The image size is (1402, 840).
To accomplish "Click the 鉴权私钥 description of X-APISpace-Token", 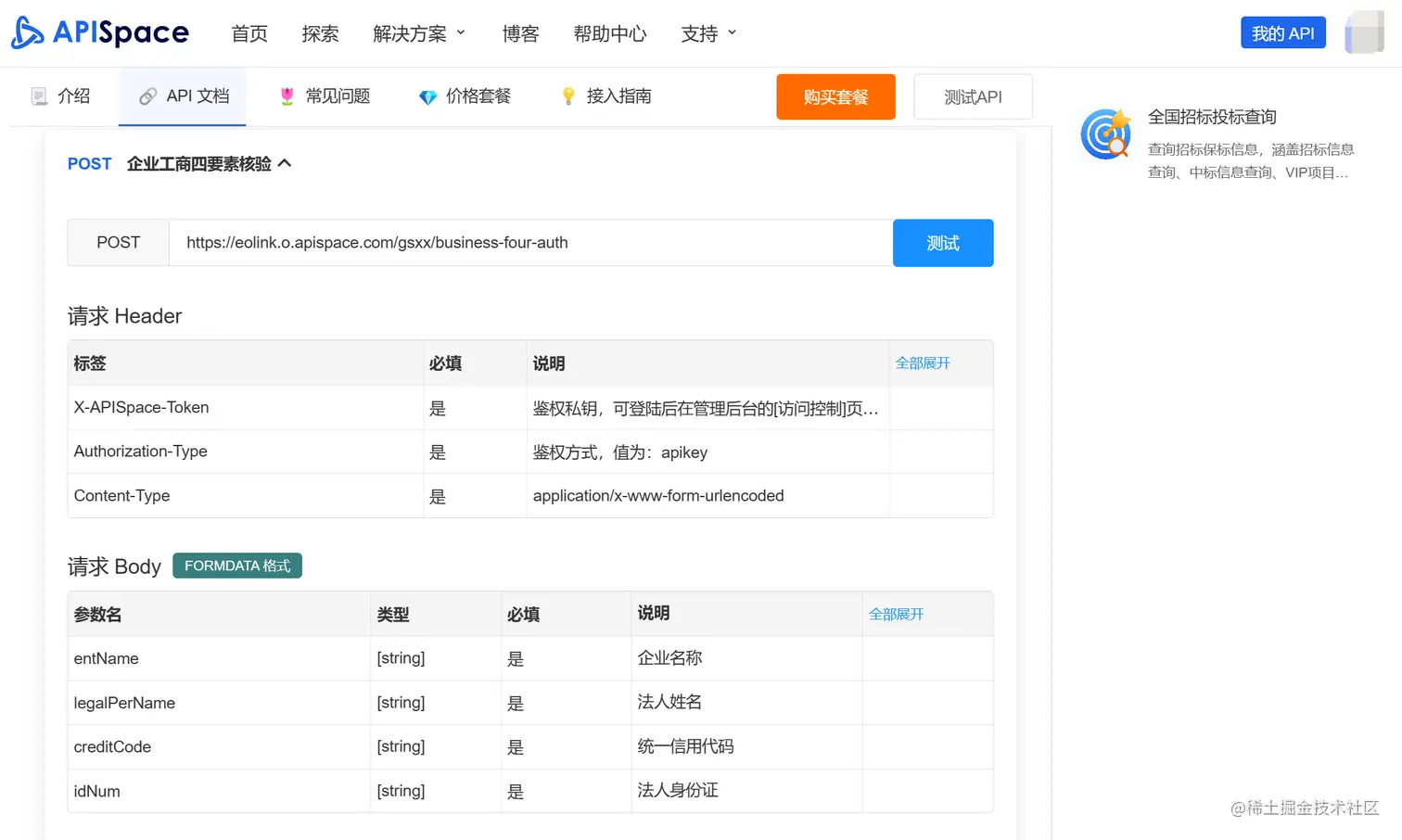I will click(706, 408).
